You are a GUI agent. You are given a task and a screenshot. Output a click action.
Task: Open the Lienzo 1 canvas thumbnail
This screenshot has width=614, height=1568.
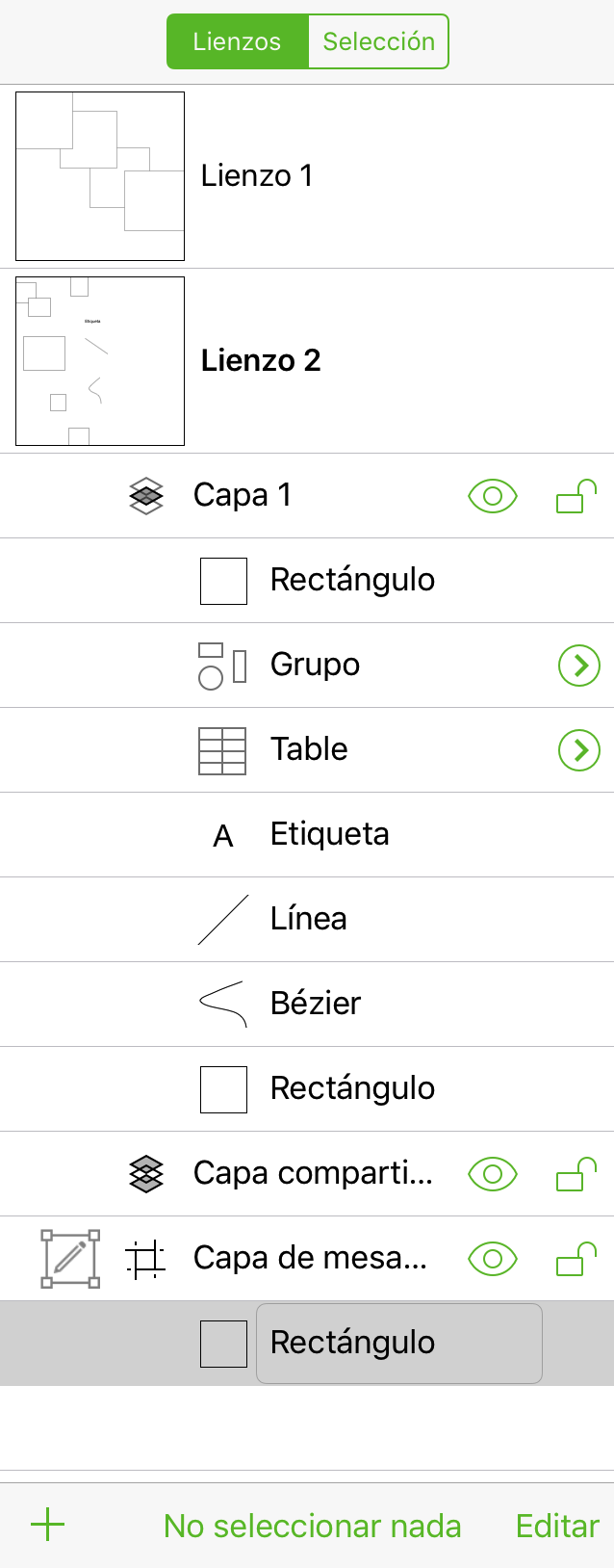tap(100, 176)
